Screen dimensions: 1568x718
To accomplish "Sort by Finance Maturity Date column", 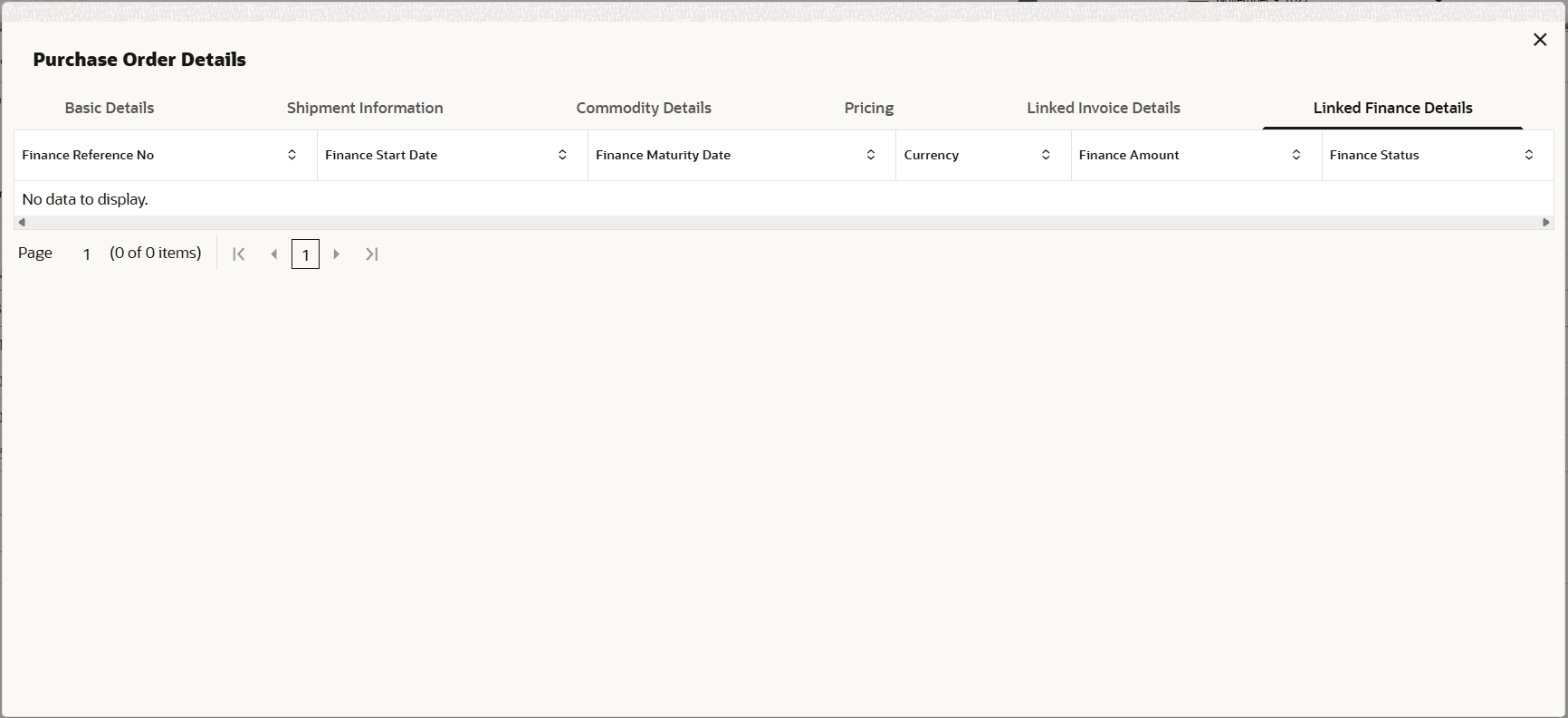I will tap(871, 155).
